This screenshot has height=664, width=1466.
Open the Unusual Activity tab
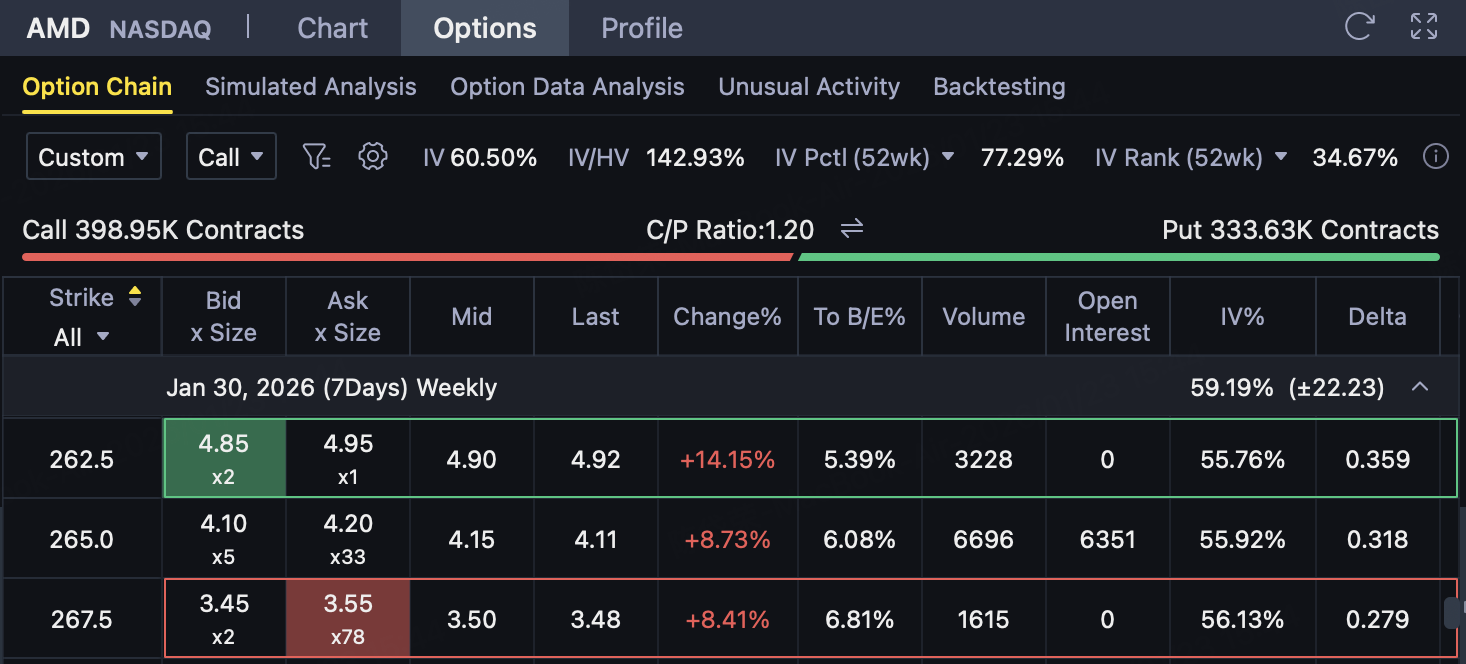pos(808,87)
